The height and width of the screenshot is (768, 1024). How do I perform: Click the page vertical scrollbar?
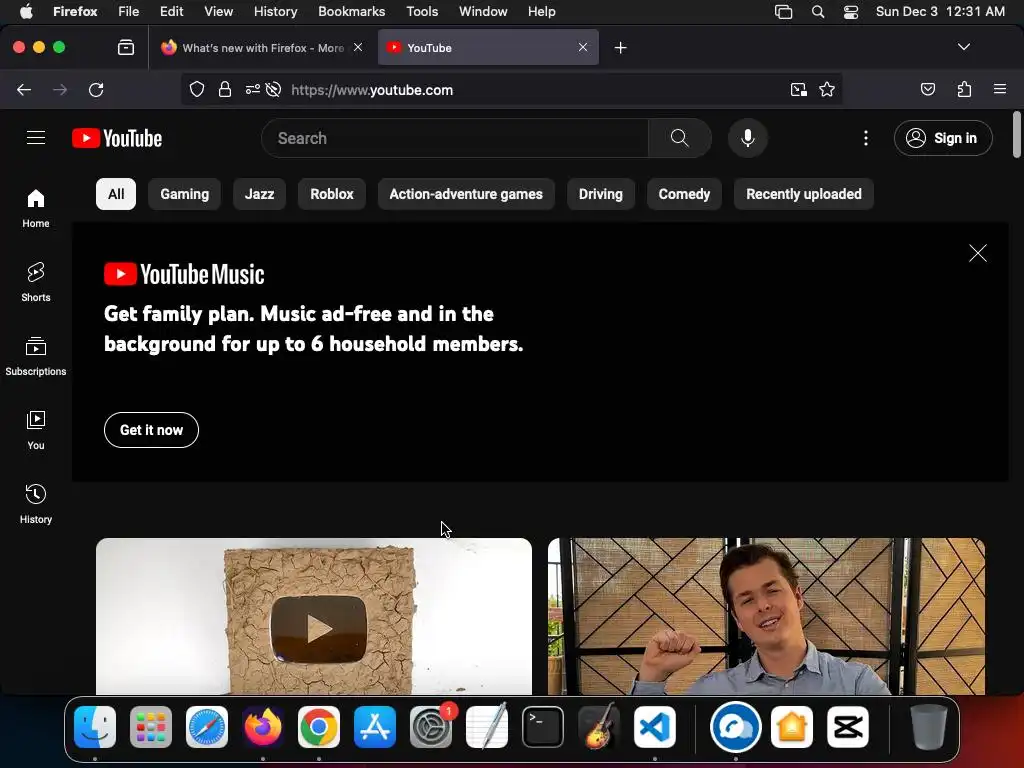(x=1016, y=135)
